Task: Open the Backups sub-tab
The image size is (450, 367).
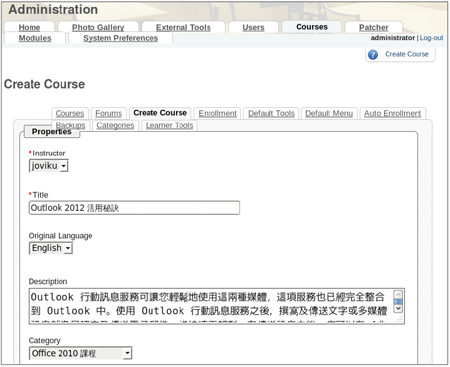Action: [70, 125]
